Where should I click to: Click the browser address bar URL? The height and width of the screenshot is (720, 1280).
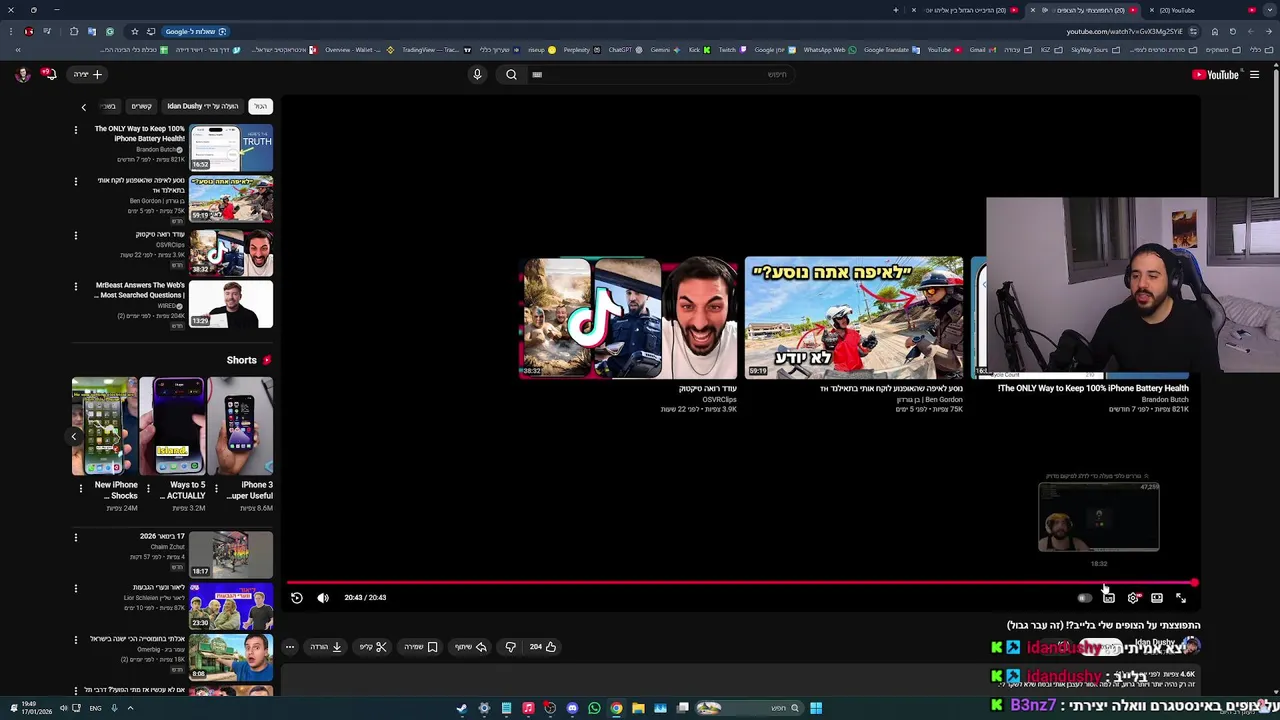(x=1125, y=31)
